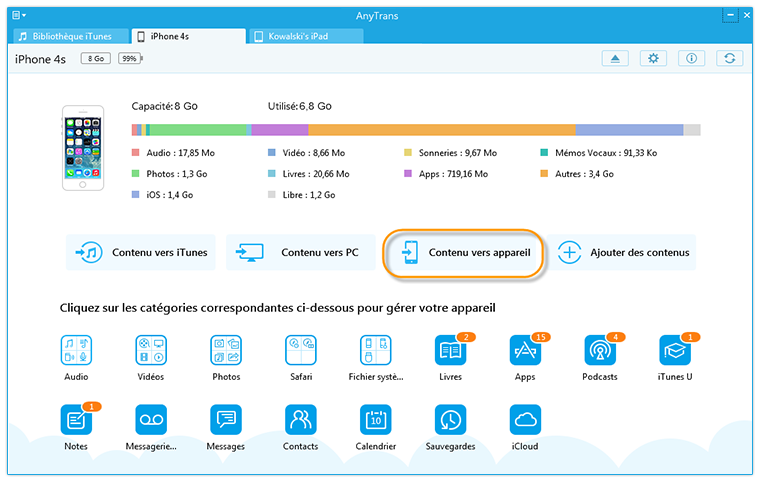Open the Sauvegardes category
760x481 pixels.
click(451, 420)
